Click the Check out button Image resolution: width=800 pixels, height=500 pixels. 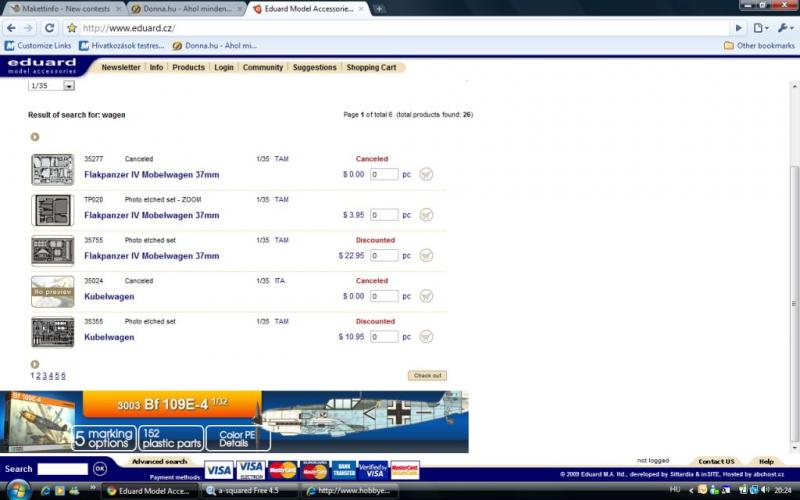427,376
